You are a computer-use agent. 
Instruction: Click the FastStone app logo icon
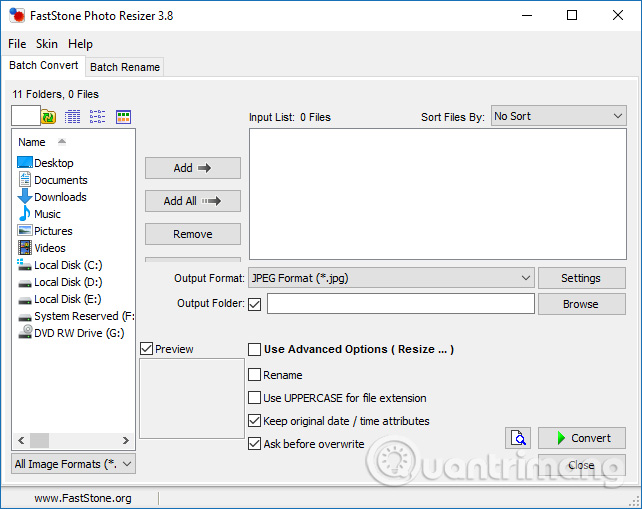[17, 16]
